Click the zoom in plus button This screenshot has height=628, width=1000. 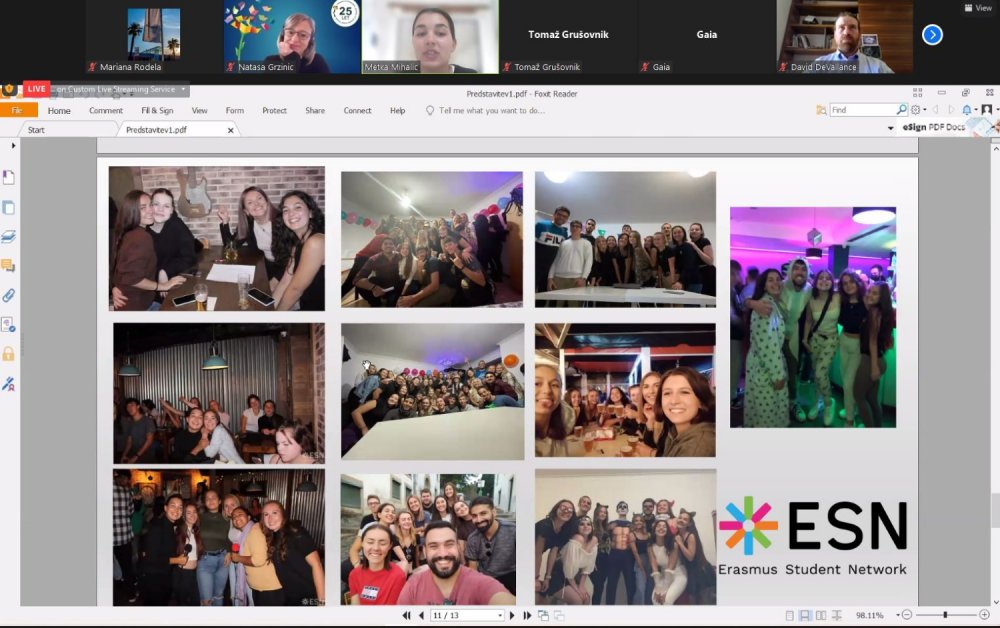coord(984,615)
